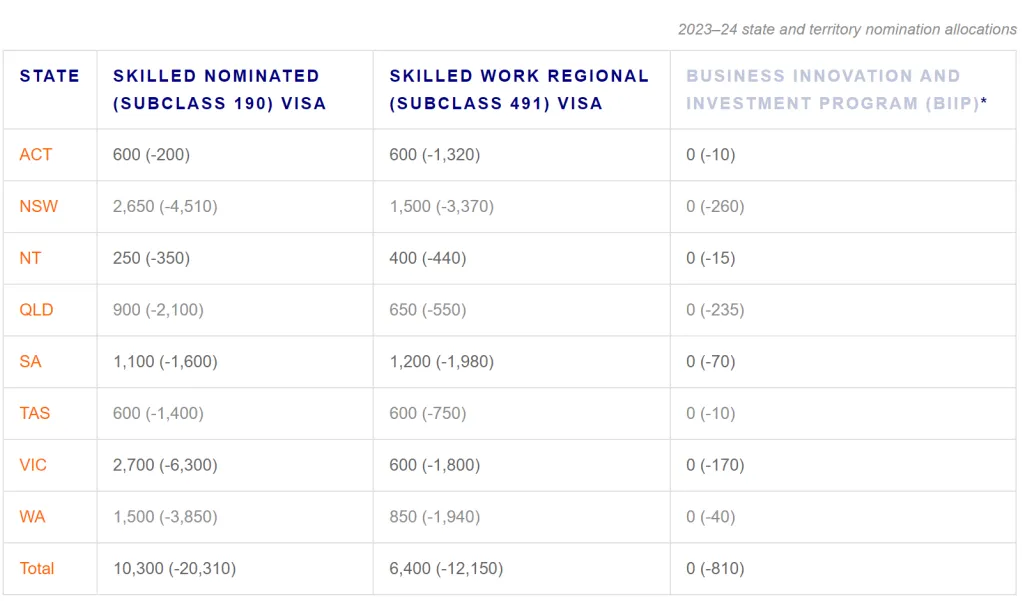Image resolution: width=1022 pixels, height=601 pixels.
Task: Click the STATE column header
Action: (50, 76)
